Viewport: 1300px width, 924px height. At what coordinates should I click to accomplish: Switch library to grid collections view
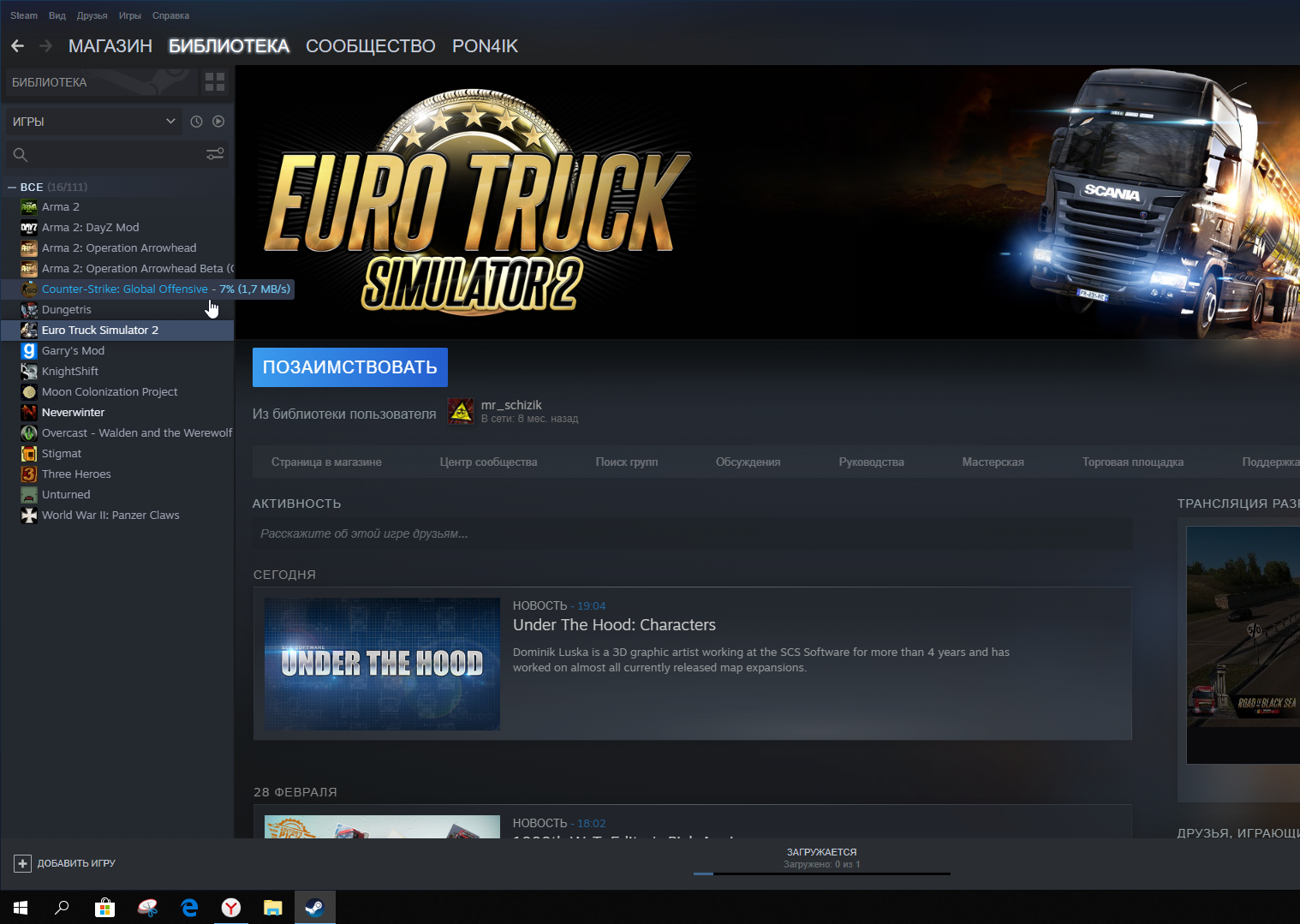coord(215,82)
